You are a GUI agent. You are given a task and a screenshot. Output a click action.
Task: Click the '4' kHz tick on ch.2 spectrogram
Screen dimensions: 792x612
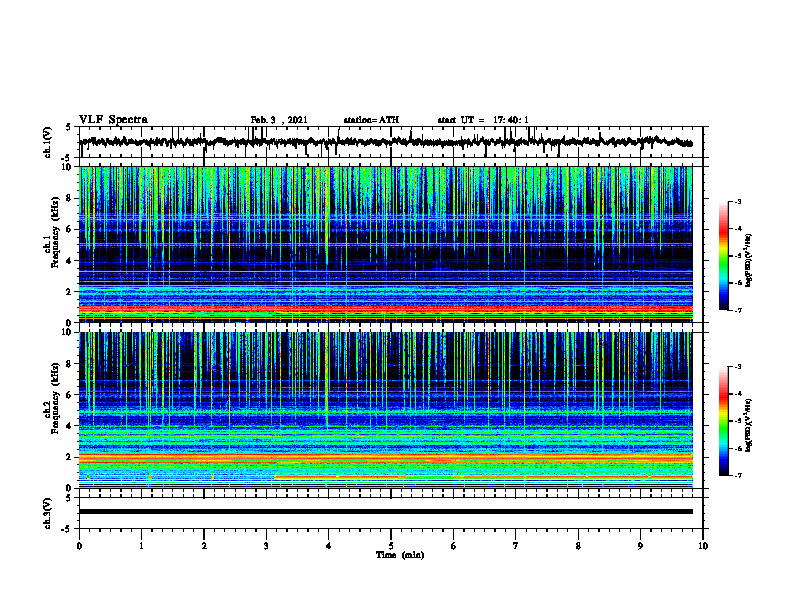(70, 426)
